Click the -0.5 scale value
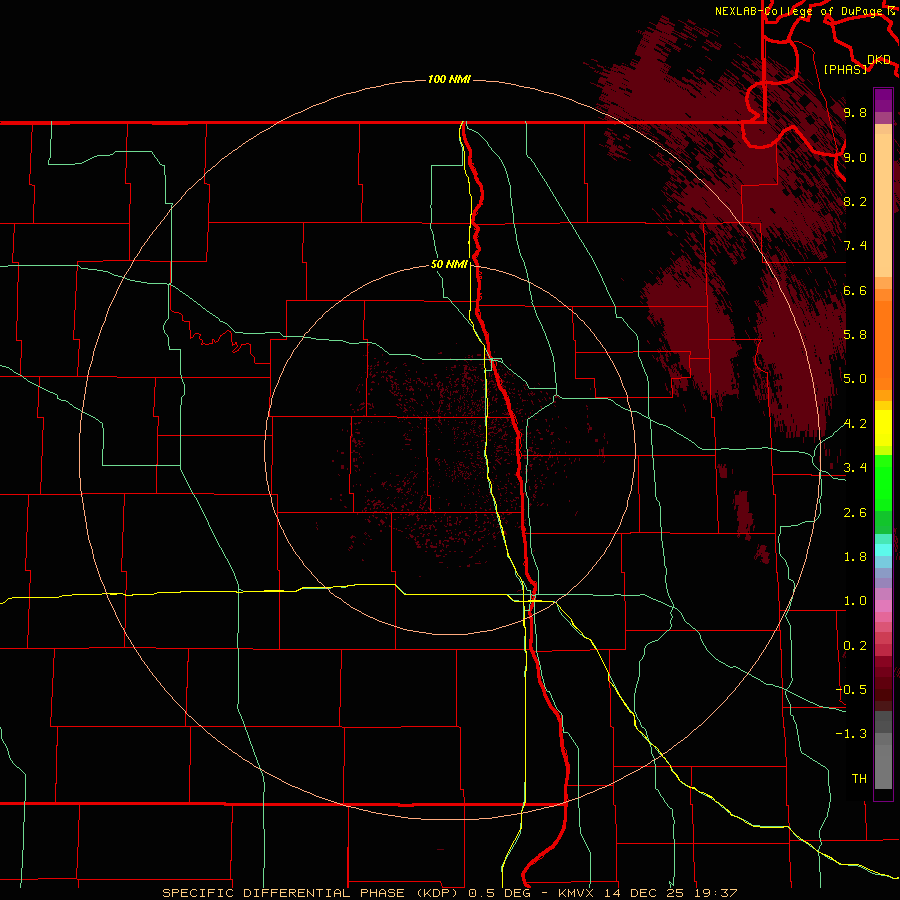The height and width of the screenshot is (900, 900). click(851, 689)
